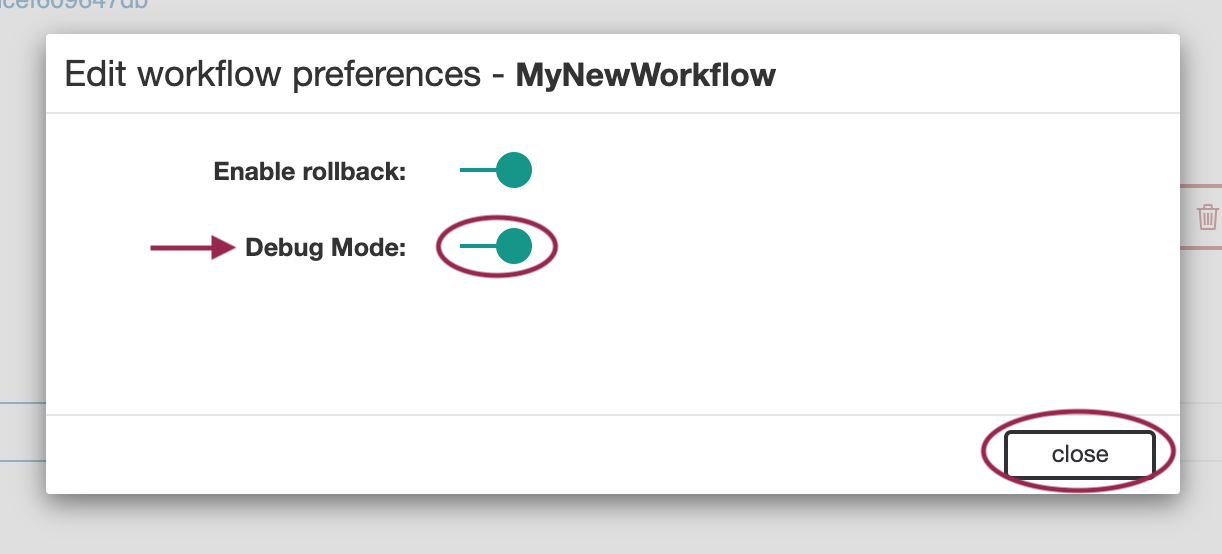Click the empty area of dialog body
The image size is (1222, 554).
coord(700,330)
